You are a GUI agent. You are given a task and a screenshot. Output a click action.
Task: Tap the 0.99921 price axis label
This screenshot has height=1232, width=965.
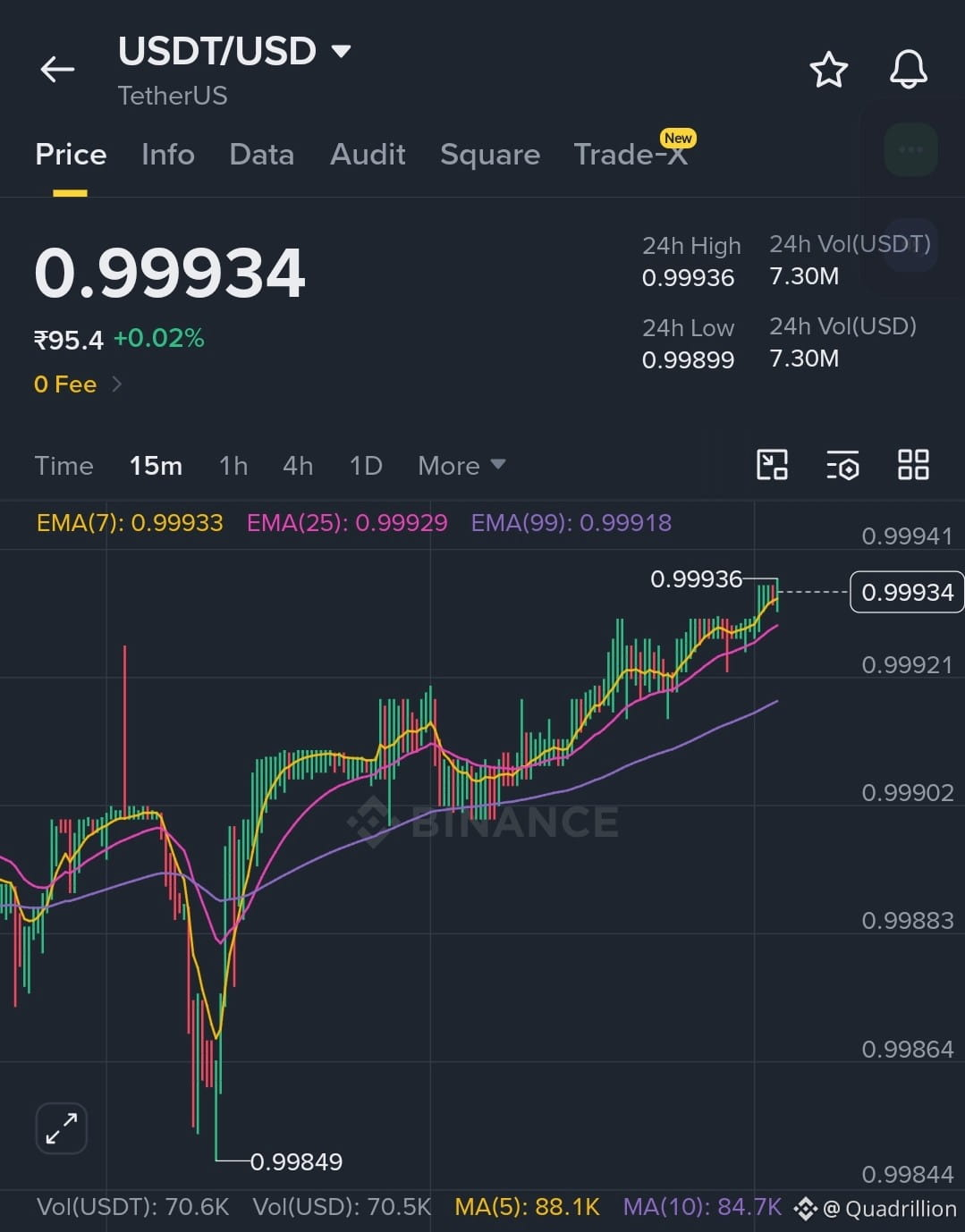[x=907, y=665]
